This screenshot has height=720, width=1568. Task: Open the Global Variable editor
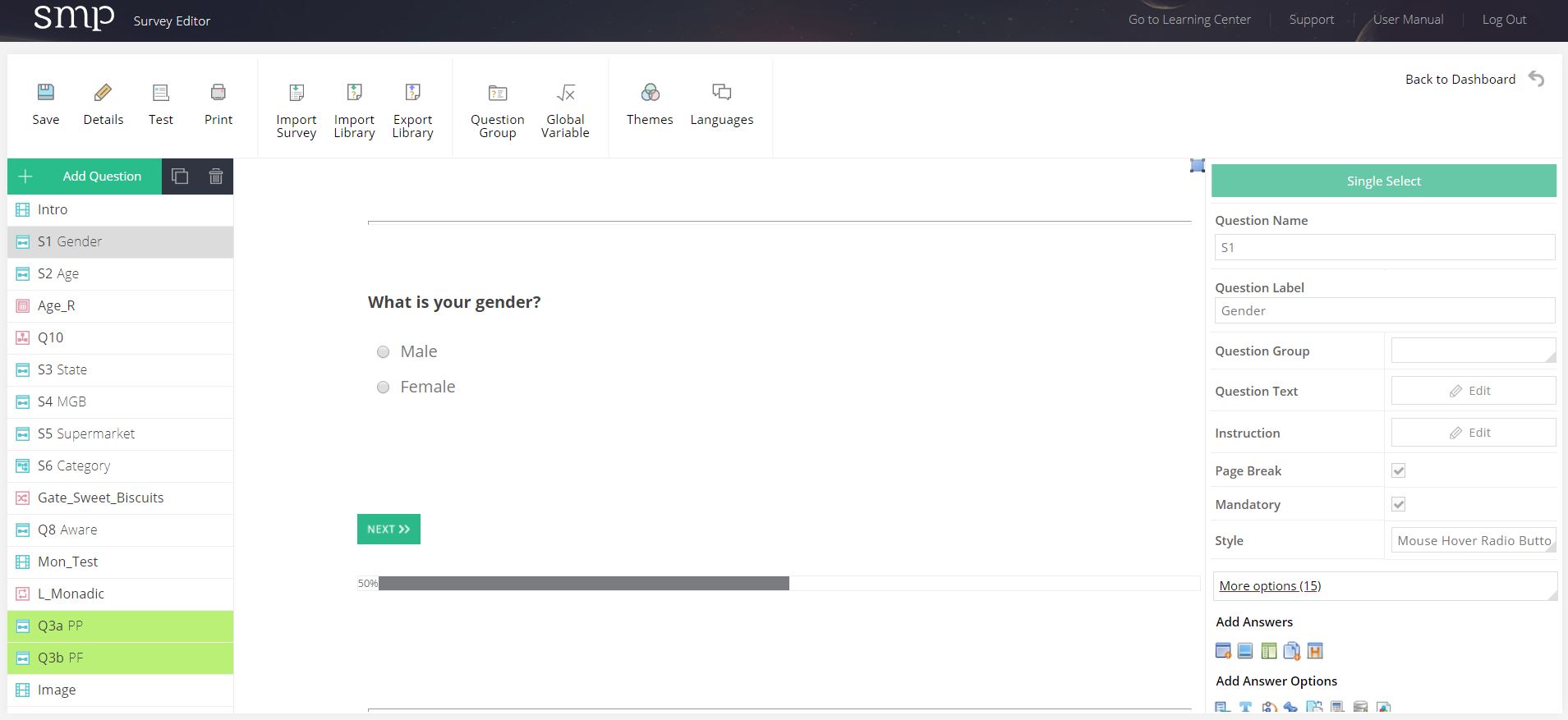point(565,93)
